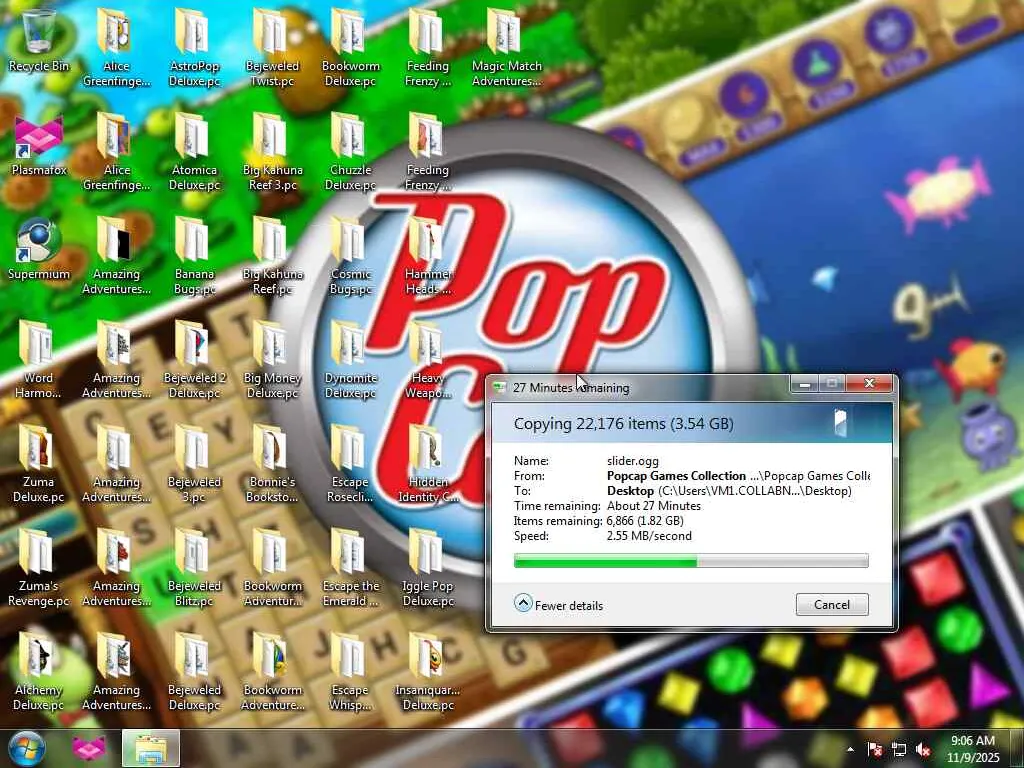
Task: Select the Zuma Deluxe.pc folder
Action: coord(39,463)
